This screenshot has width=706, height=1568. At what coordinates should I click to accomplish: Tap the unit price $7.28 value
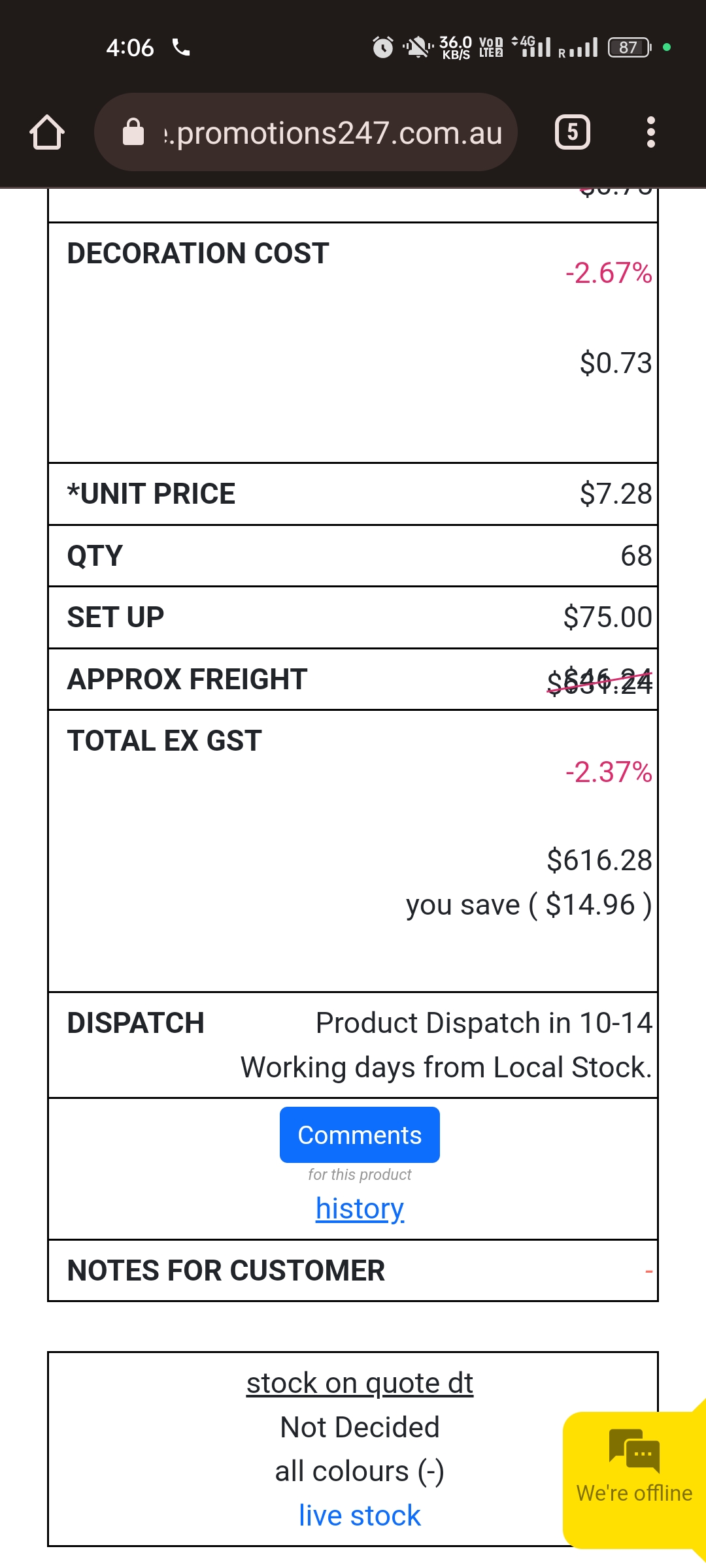click(615, 494)
